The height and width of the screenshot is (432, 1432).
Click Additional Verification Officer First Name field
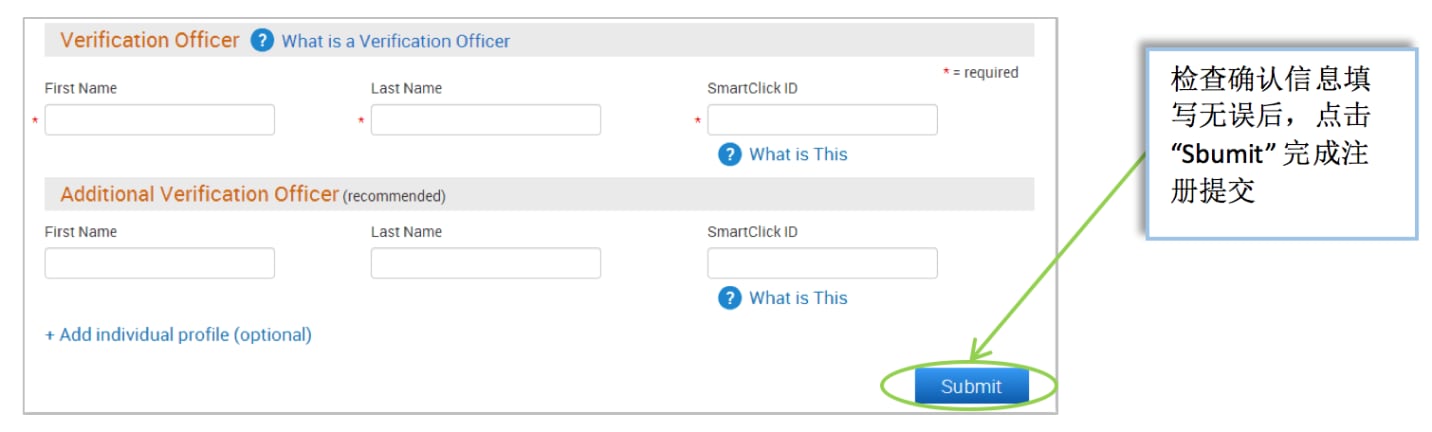(160, 263)
